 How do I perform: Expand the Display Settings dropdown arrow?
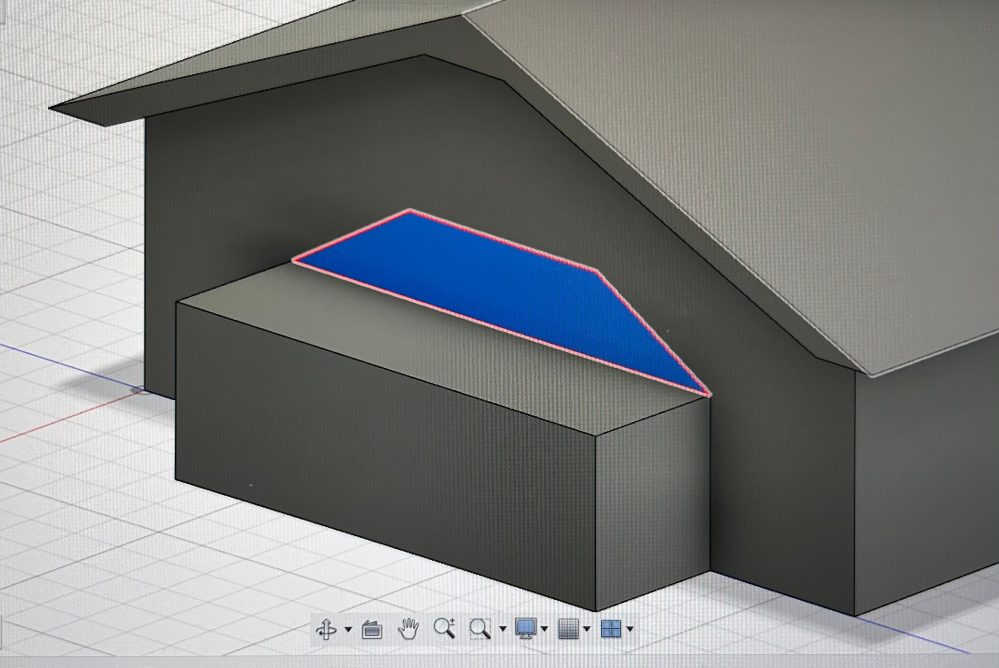pos(544,630)
